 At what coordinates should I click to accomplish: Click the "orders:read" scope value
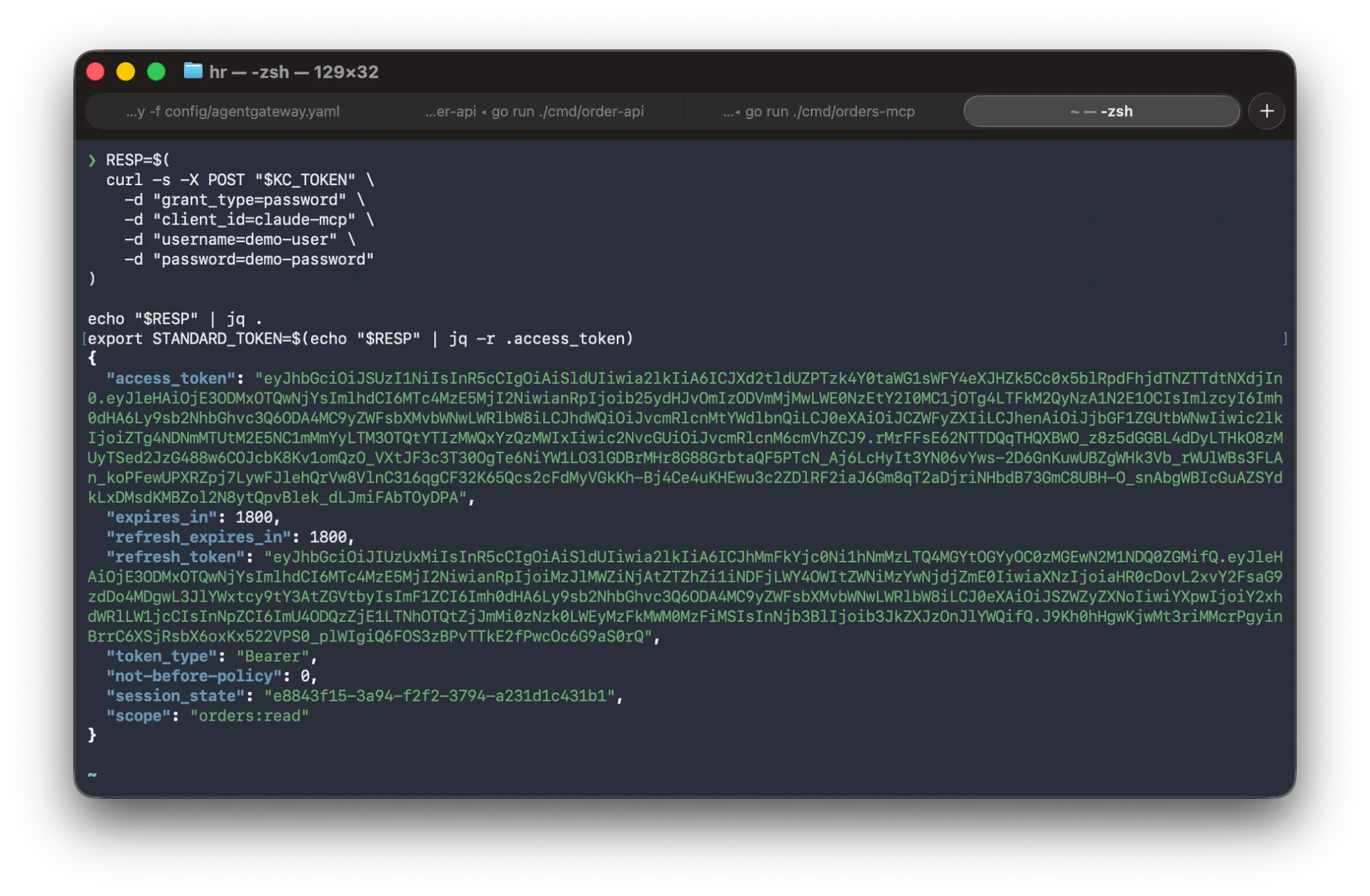click(250, 716)
